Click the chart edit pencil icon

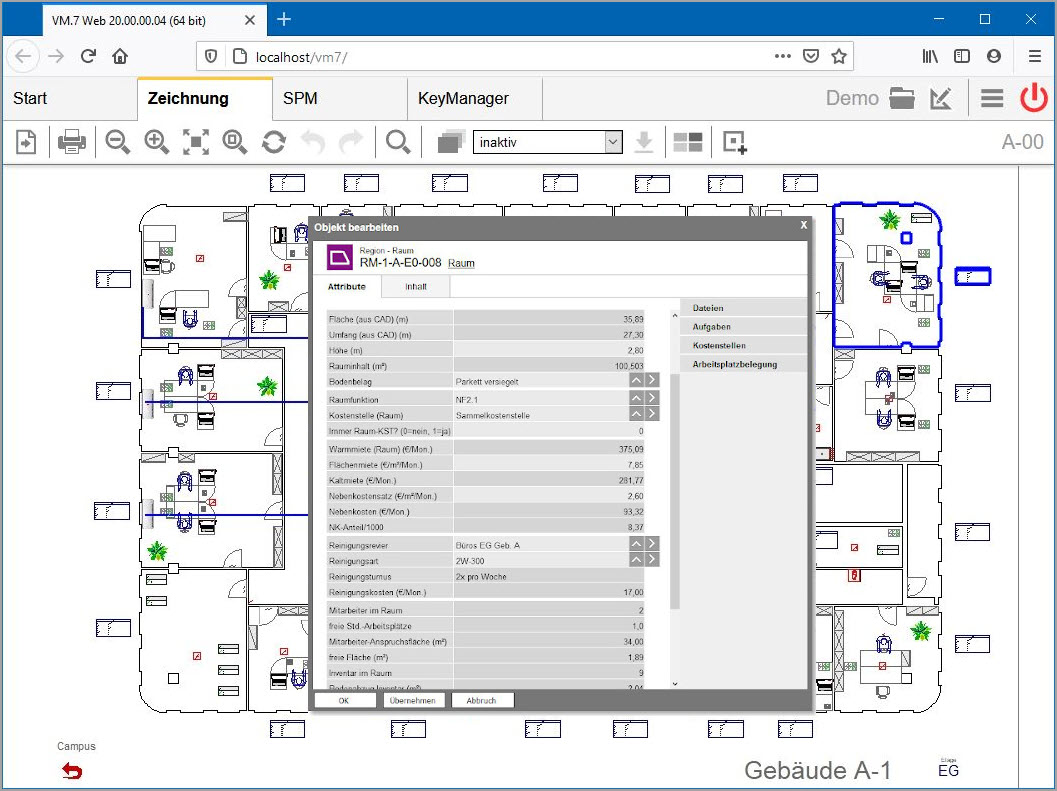coord(940,98)
